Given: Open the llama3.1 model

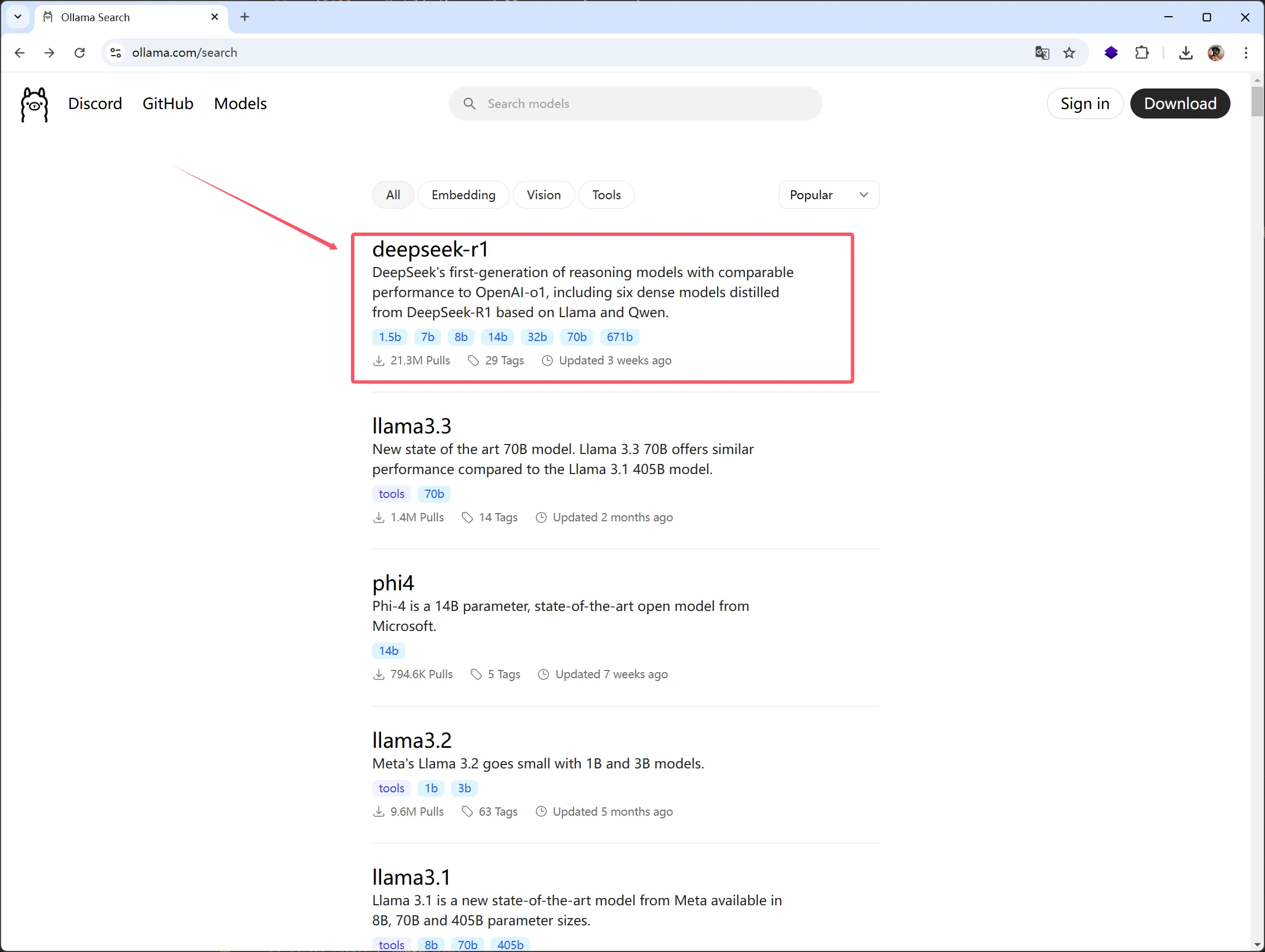Looking at the screenshot, I should [411, 877].
